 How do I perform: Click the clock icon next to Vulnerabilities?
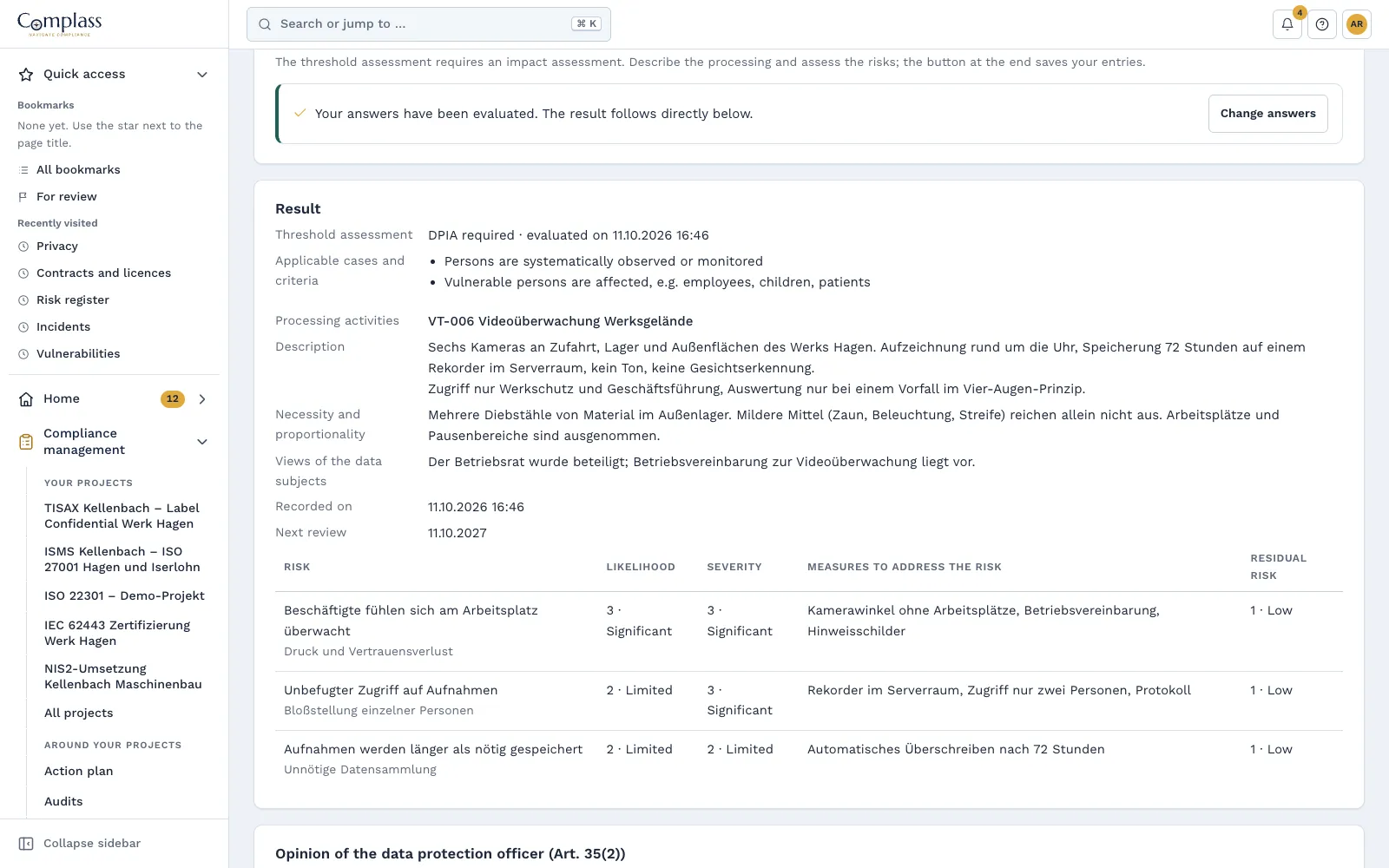click(23, 354)
